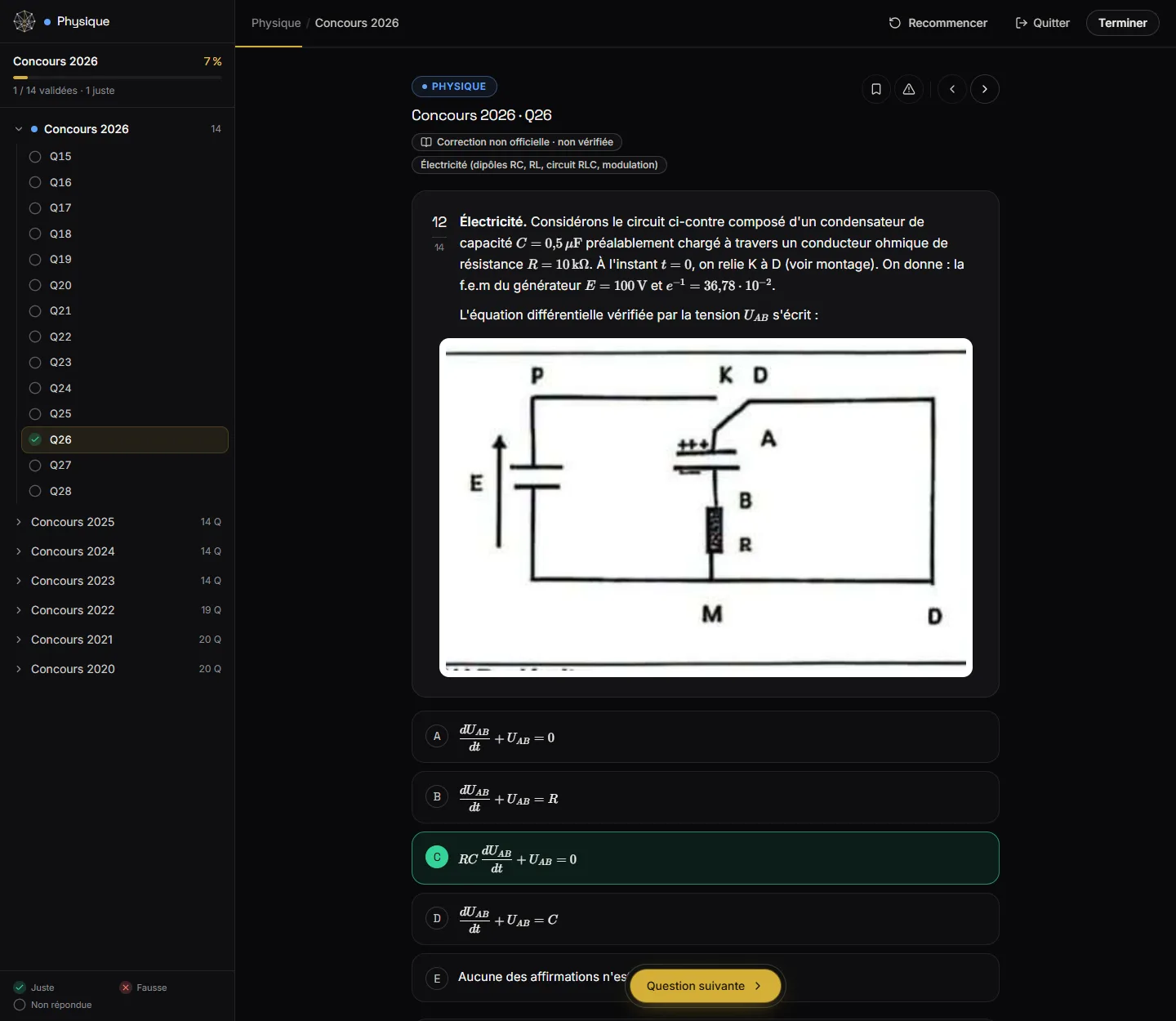The width and height of the screenshot is (1176, 1021).
Task: Expand the Concours 2025 section
Action: click(x=118, y=522)
